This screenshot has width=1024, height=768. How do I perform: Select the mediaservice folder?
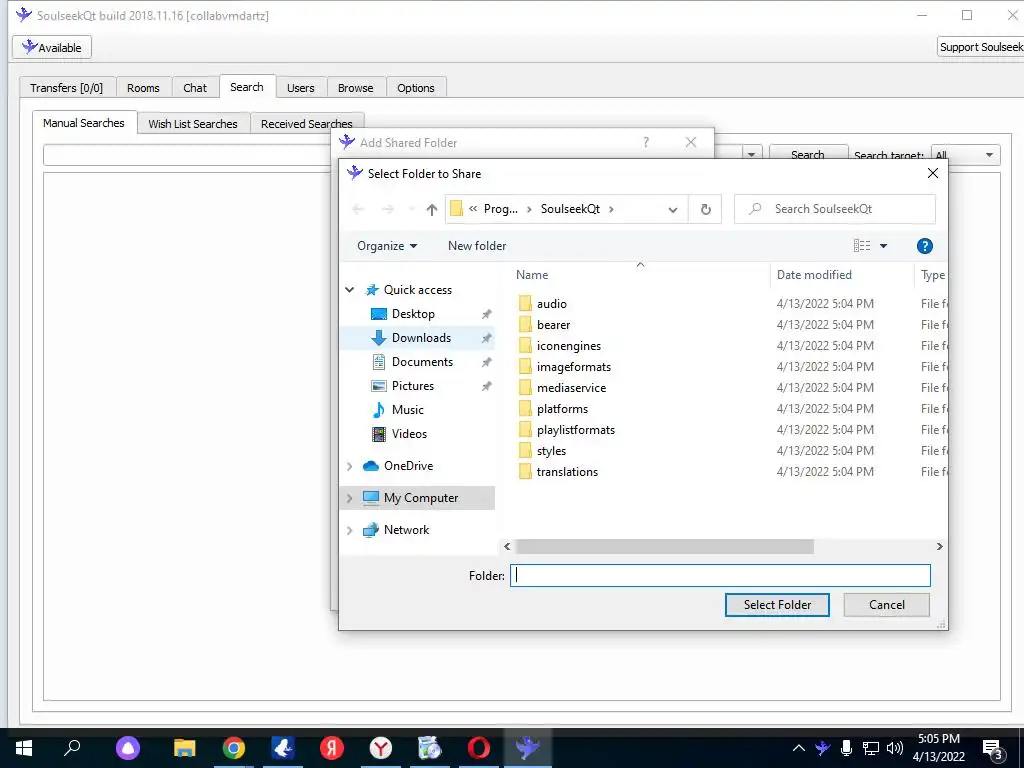coord(571,387)
